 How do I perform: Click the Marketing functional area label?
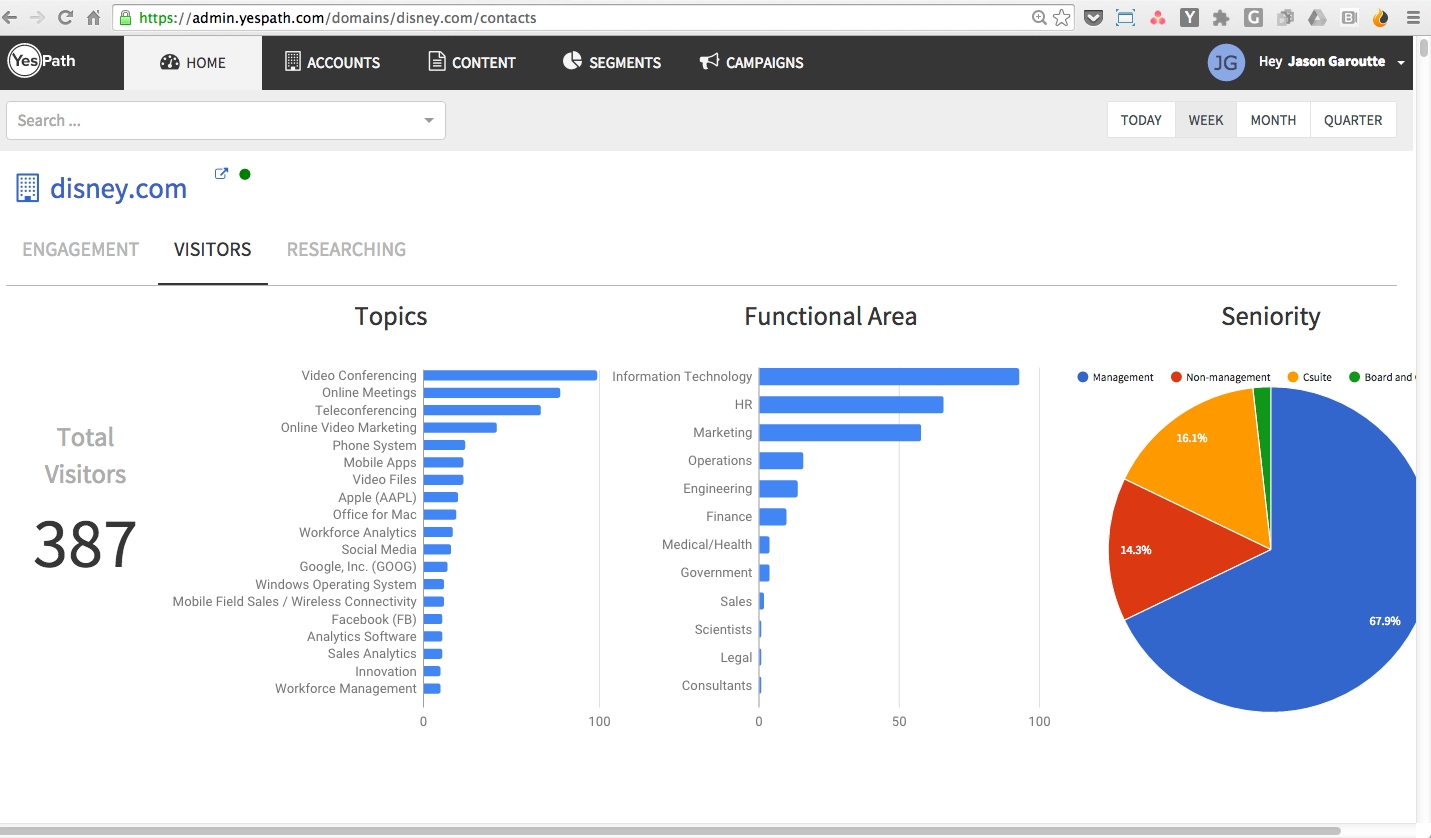tap(722, 433)
